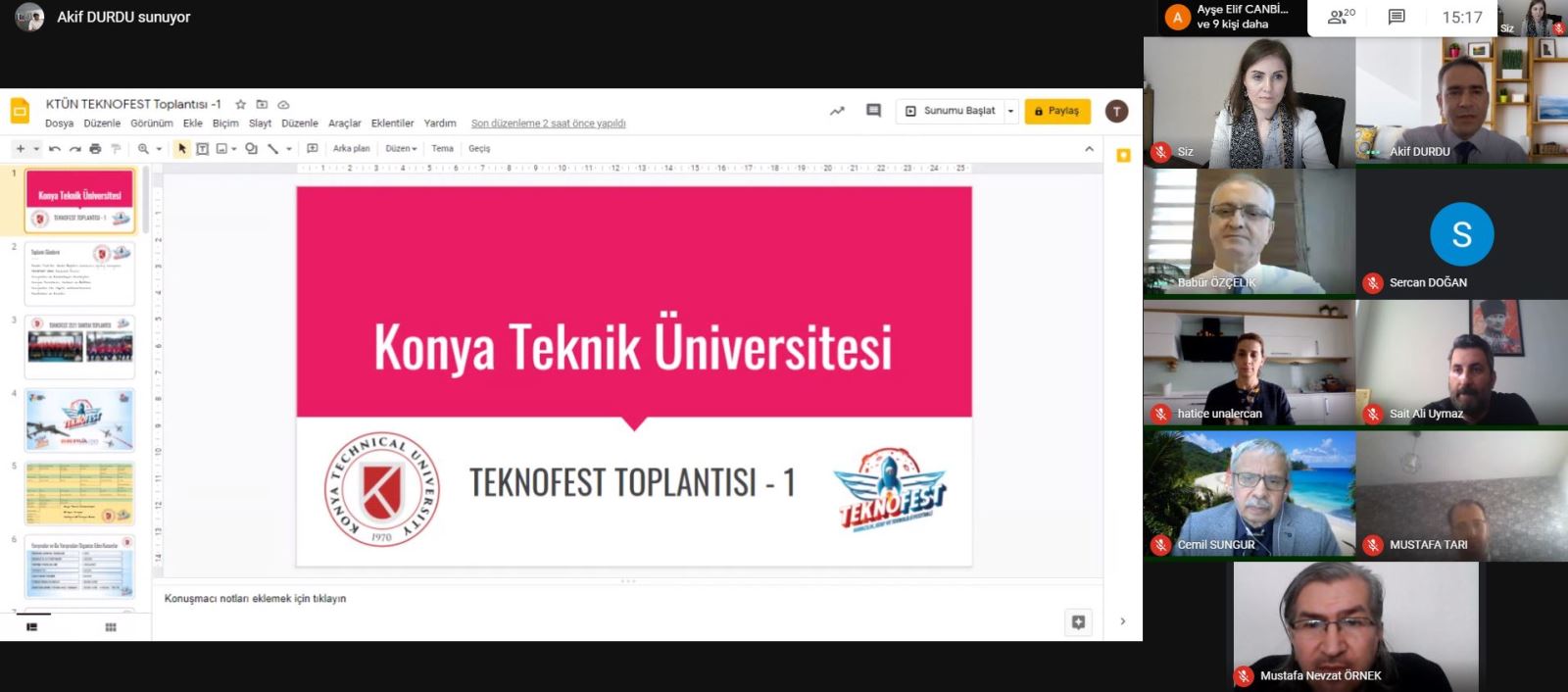
Task: Show the meeting participants list icon
Action: point(1340,17)
